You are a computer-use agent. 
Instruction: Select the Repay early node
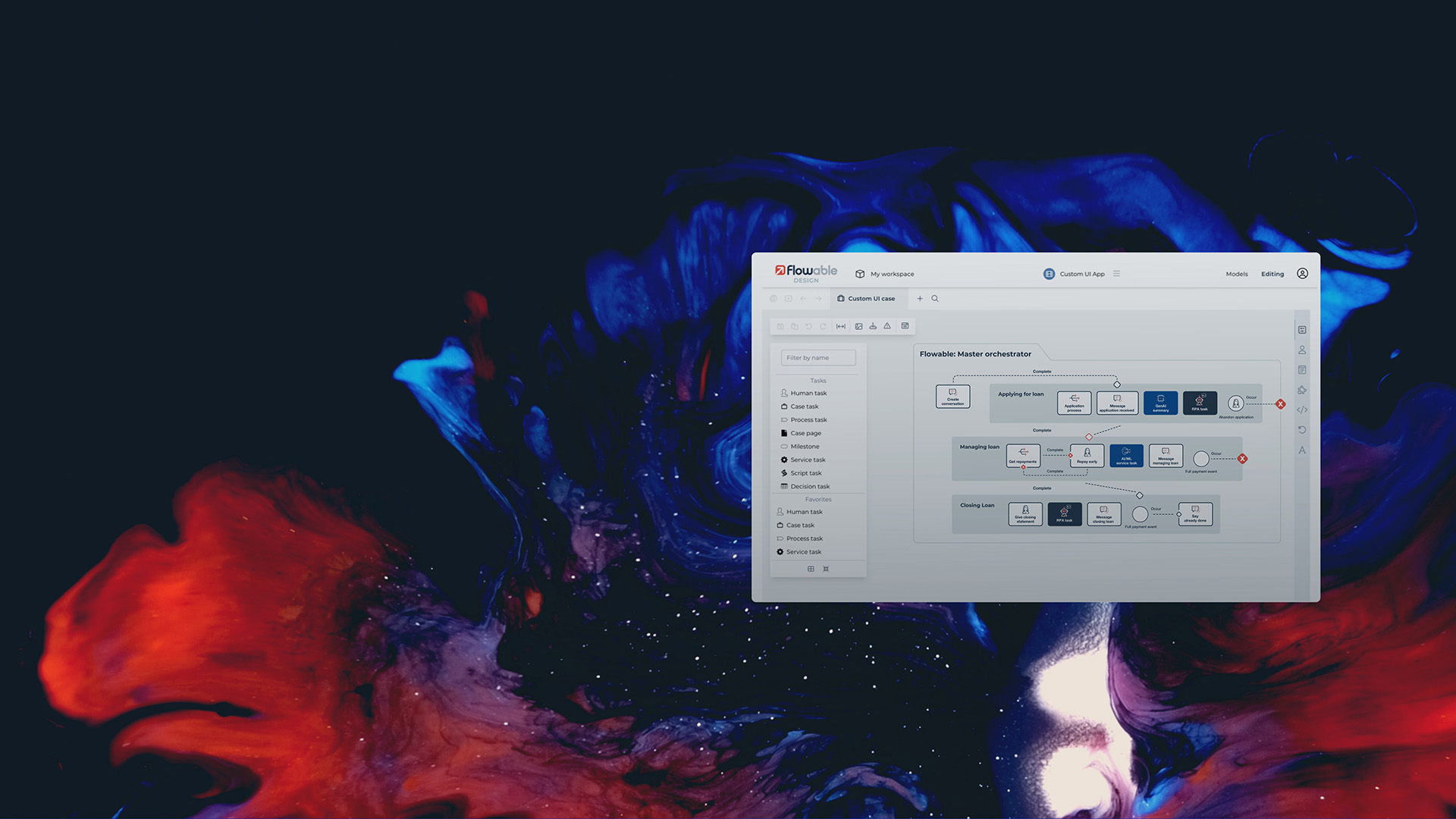click(1087, 456)
